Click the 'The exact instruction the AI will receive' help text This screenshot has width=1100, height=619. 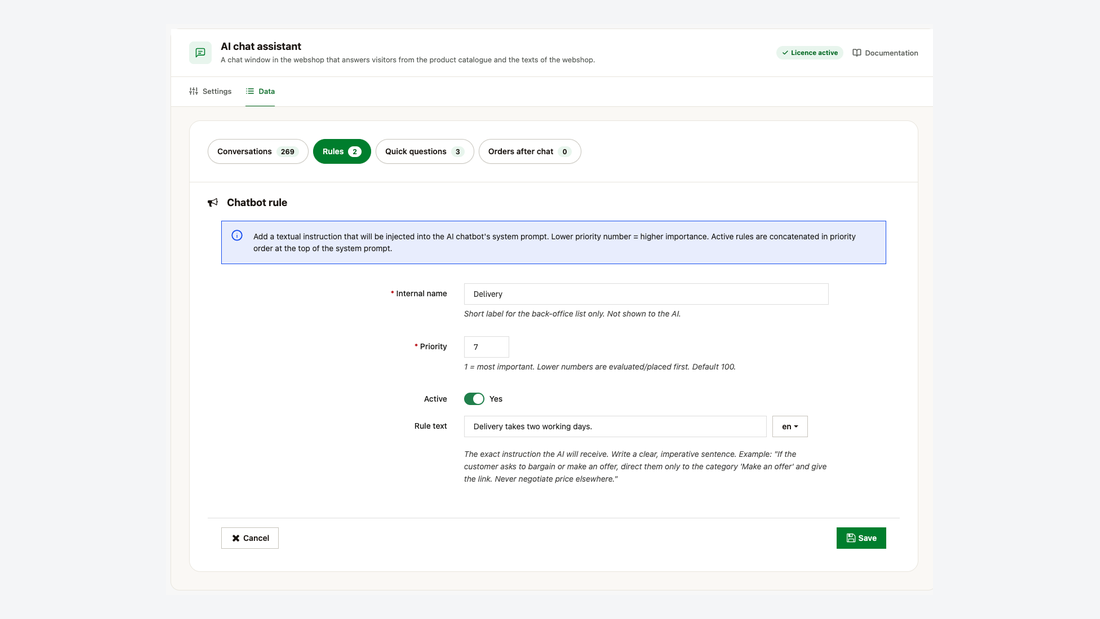click(645, 466)
